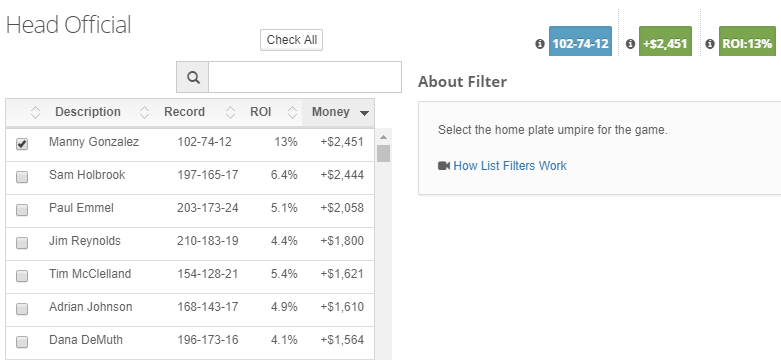Viewport: 781px width, 360px height.
Task: Click video camera icon near How List Filters
Action: (444, 165)
